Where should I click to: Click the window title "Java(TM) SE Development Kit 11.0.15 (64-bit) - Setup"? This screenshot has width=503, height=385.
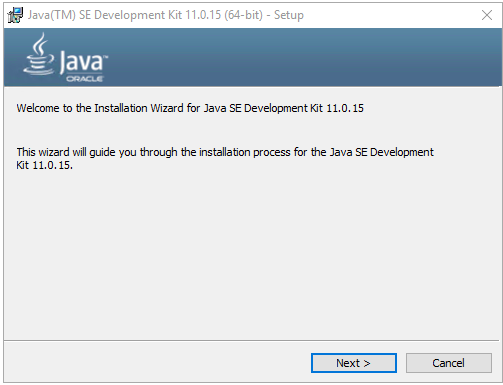166,15
